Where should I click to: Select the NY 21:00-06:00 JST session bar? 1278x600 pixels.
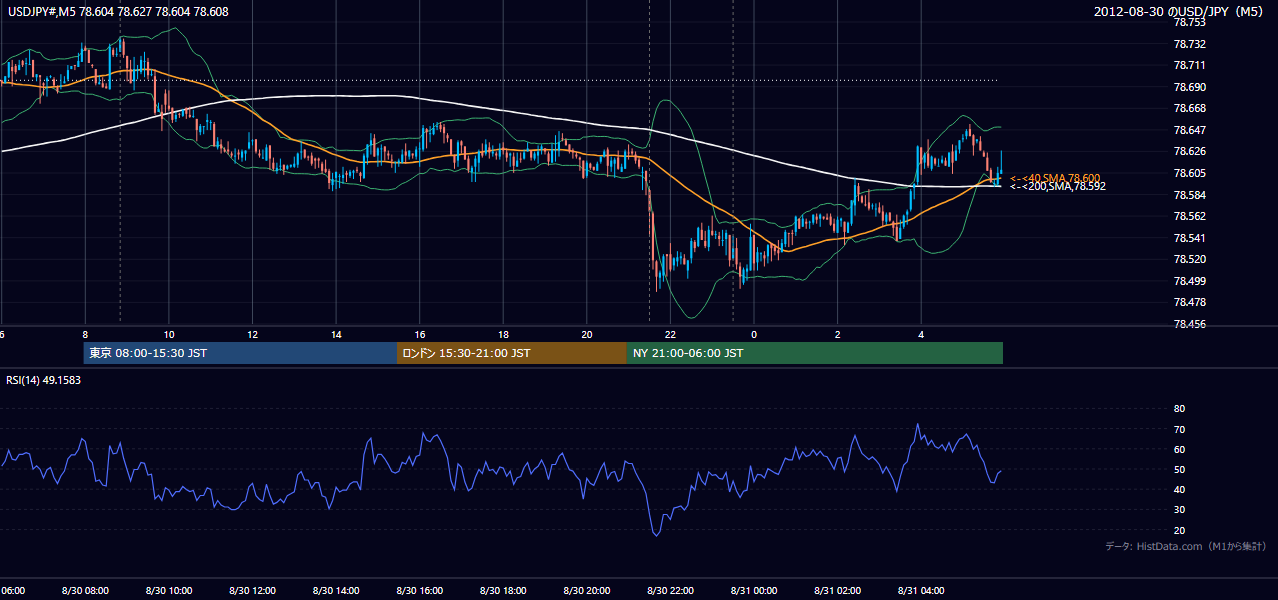tap(815, 353)
